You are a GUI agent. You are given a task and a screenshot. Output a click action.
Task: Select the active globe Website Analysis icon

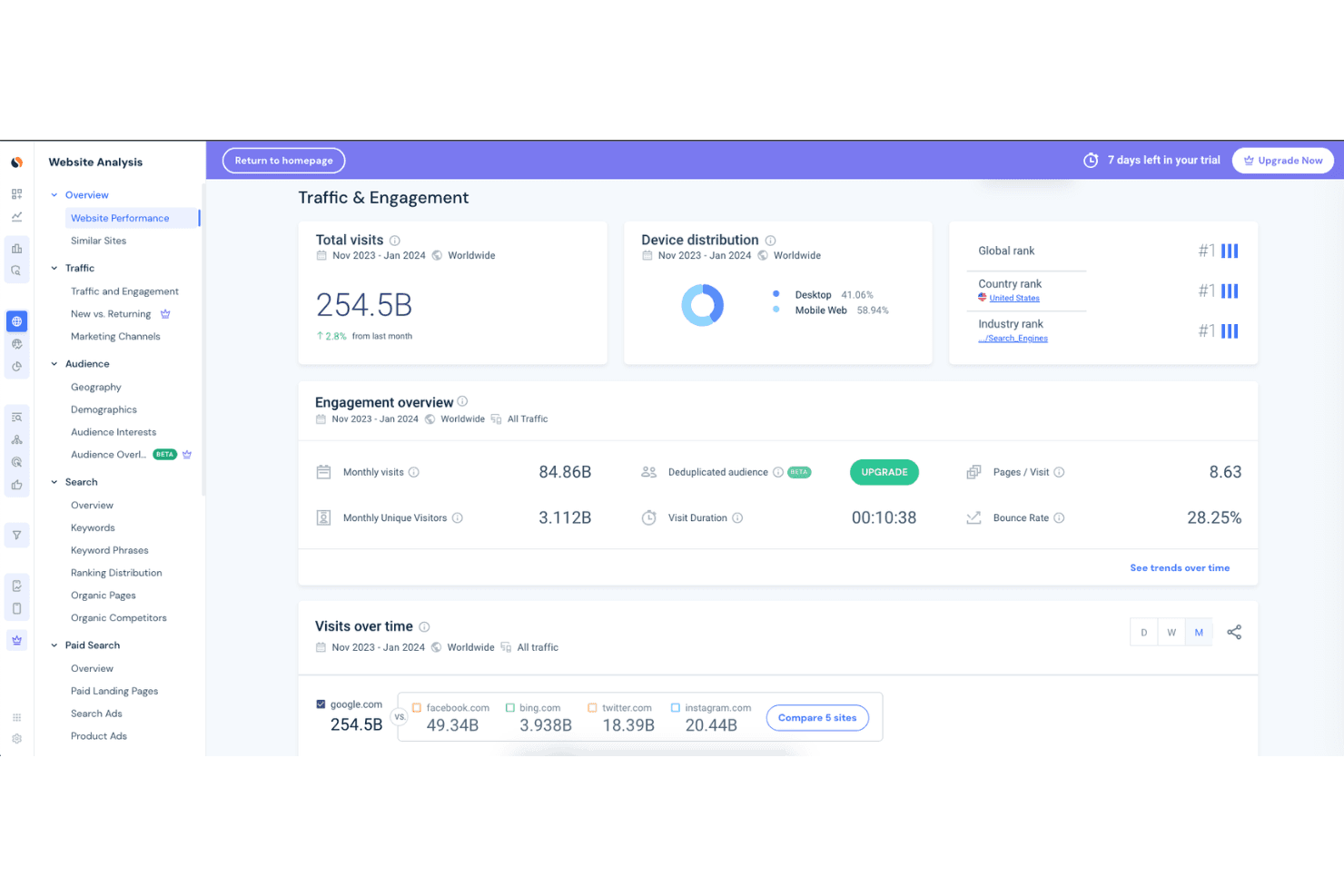[16, 321]
